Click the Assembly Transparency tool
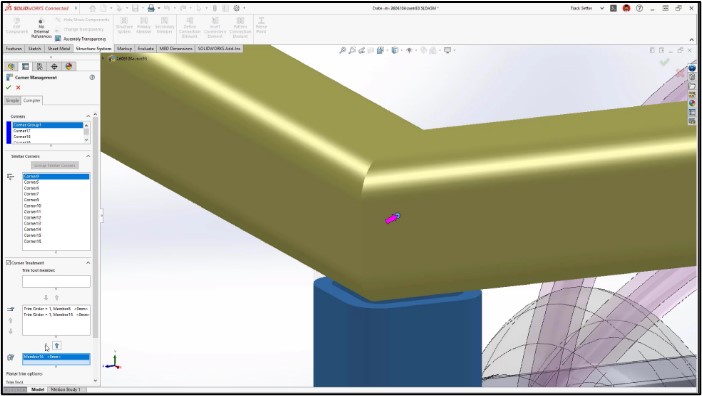 coord(81,39)
